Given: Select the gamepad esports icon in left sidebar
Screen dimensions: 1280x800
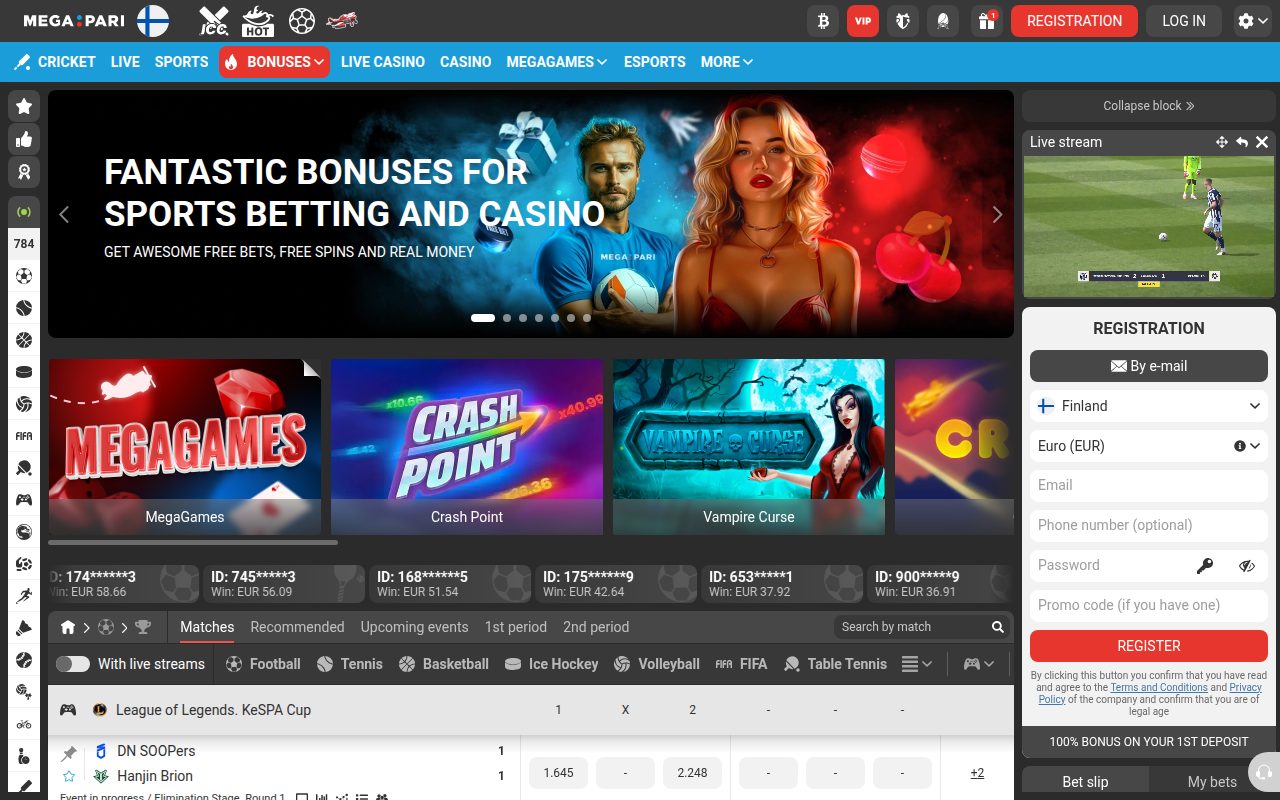Looking at the screenshot, I should (24, 500).
